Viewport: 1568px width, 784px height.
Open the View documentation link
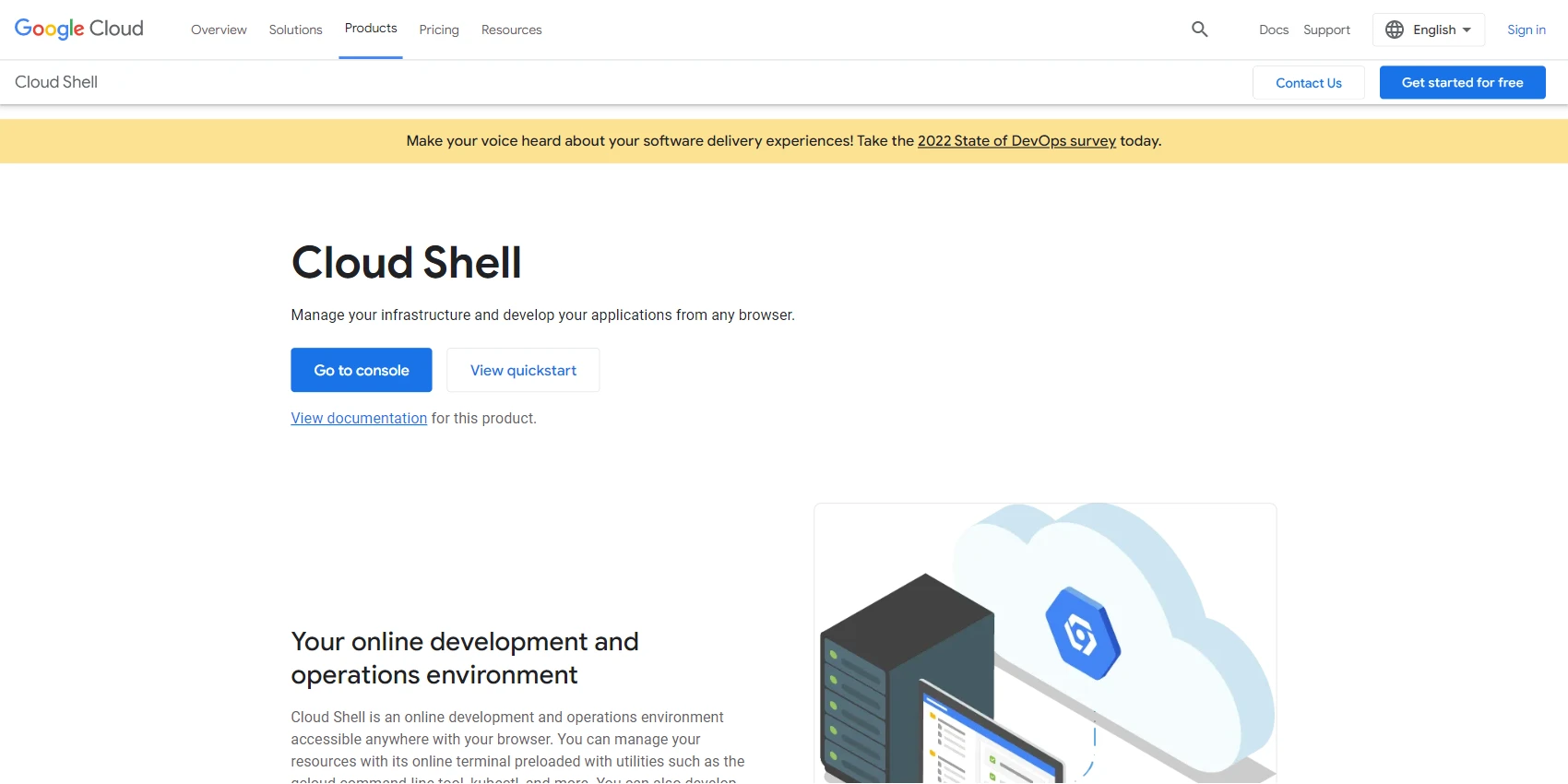(x=359, y=419)
